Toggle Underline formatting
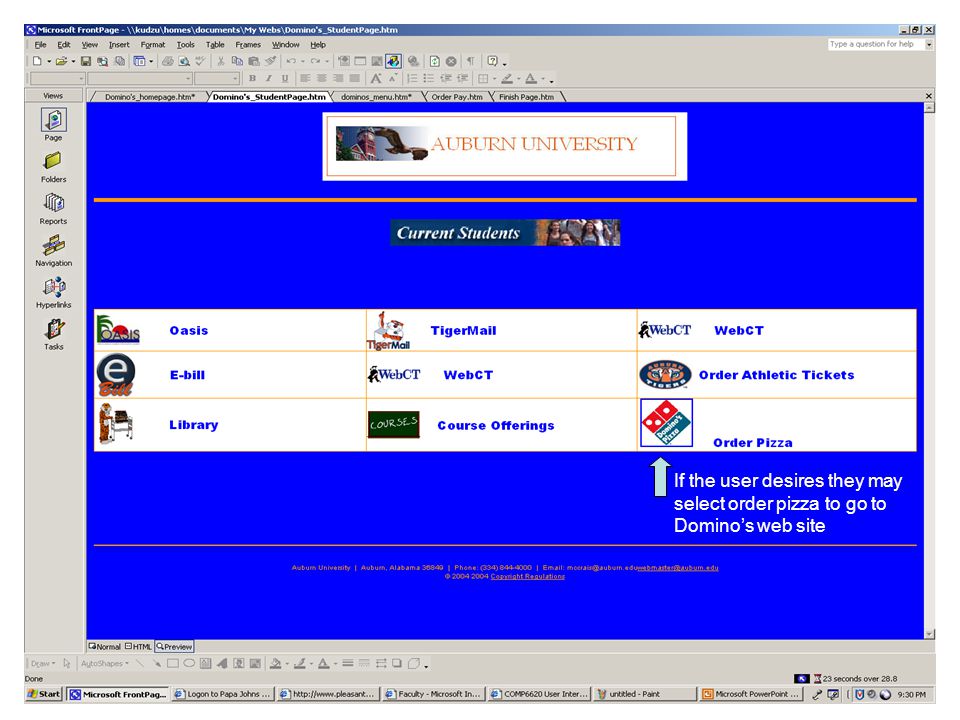Image resolution: width=960 pixels, height=720 pixels. (285, 78)
